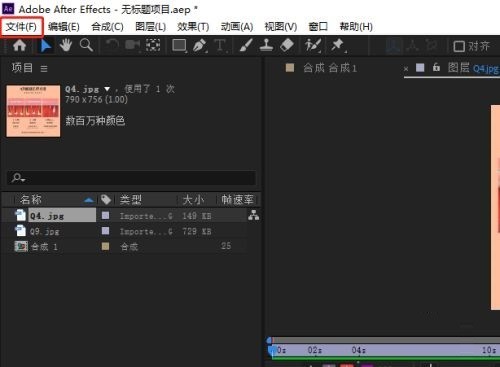Open the 文件(F) menu
The width and height of the screenshot is (500, 367).
click(21, 27)
